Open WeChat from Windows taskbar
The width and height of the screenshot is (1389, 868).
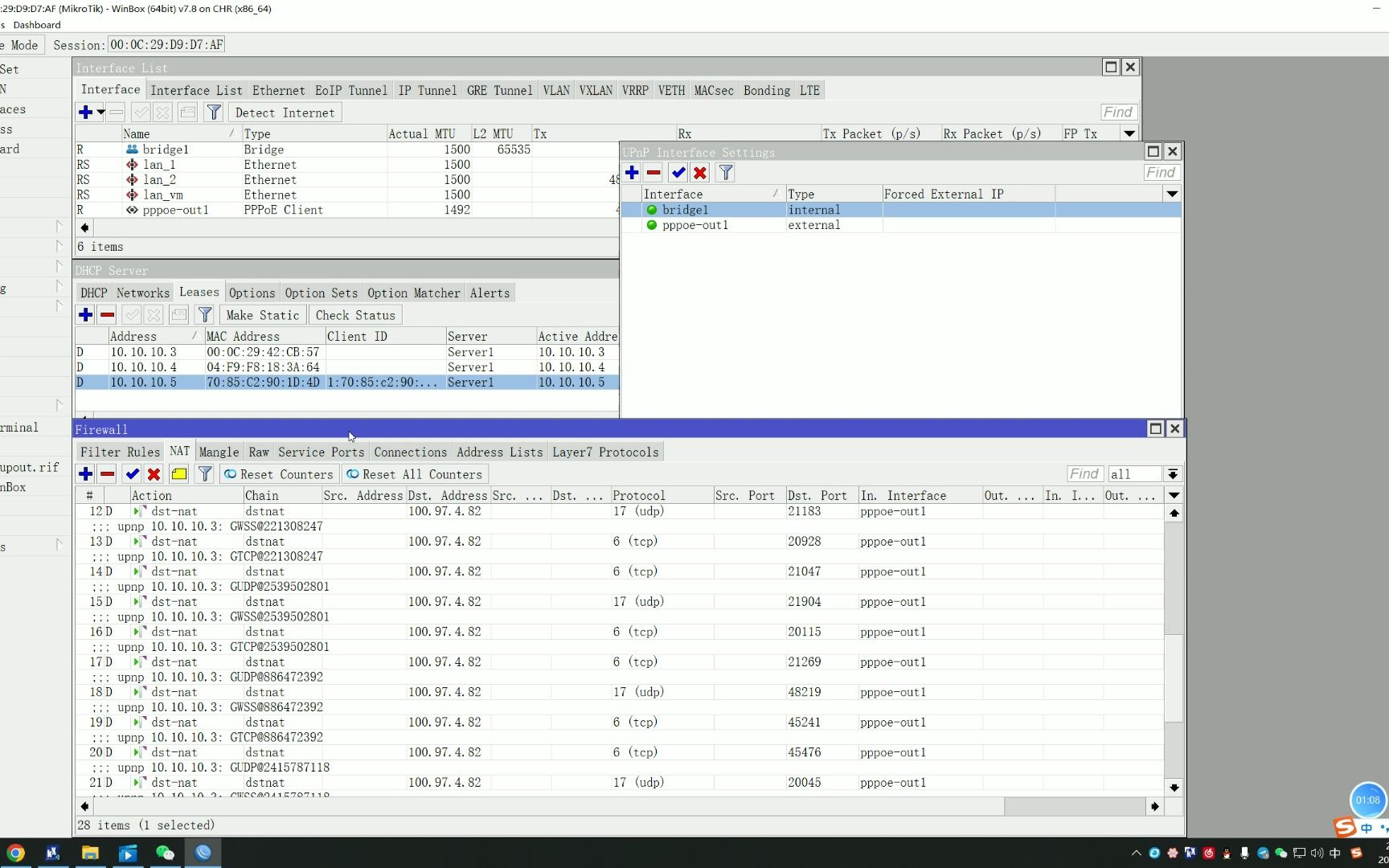[x=165, y=853]
